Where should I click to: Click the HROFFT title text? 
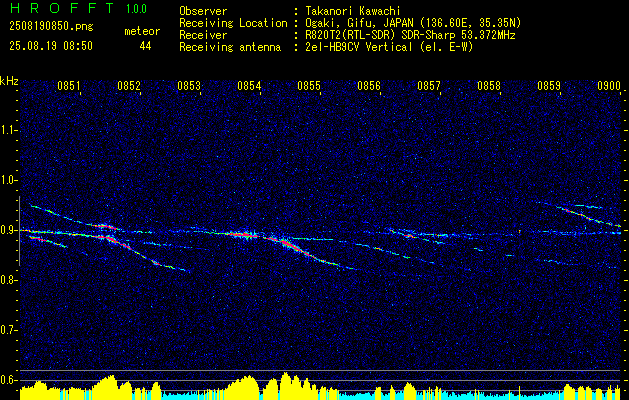[62, 9]
